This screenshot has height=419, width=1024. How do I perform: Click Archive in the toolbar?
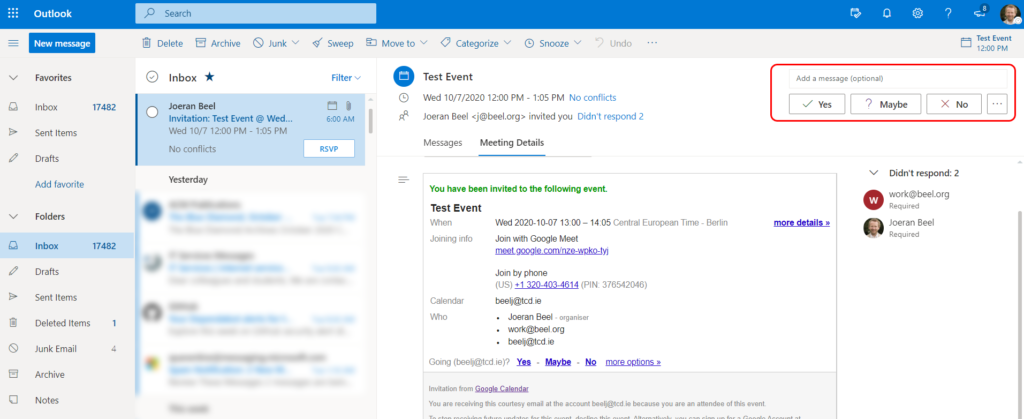tap(218, 43)
